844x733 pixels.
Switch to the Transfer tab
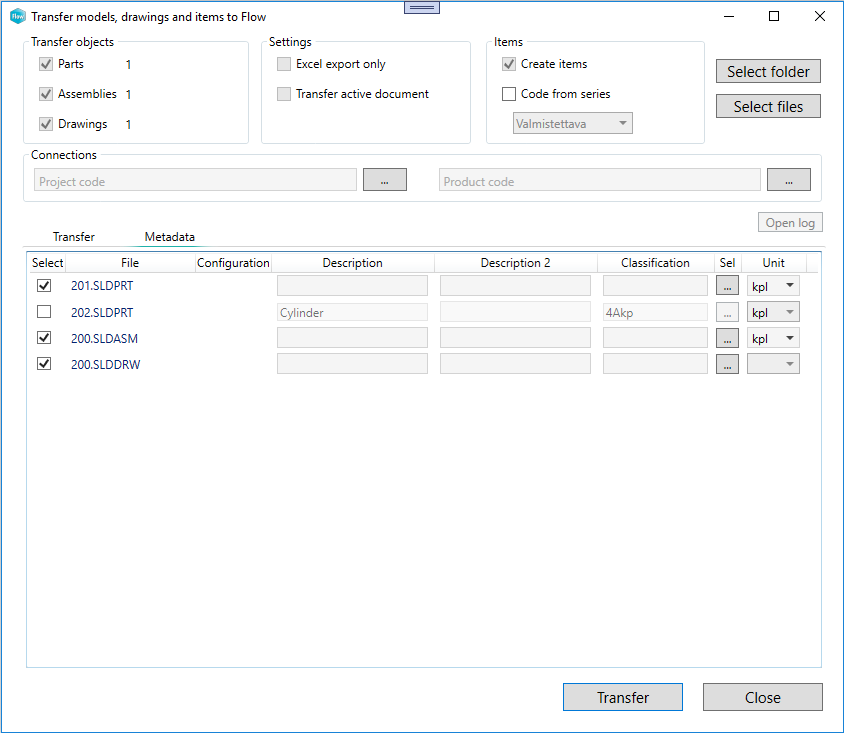(74, 237)
